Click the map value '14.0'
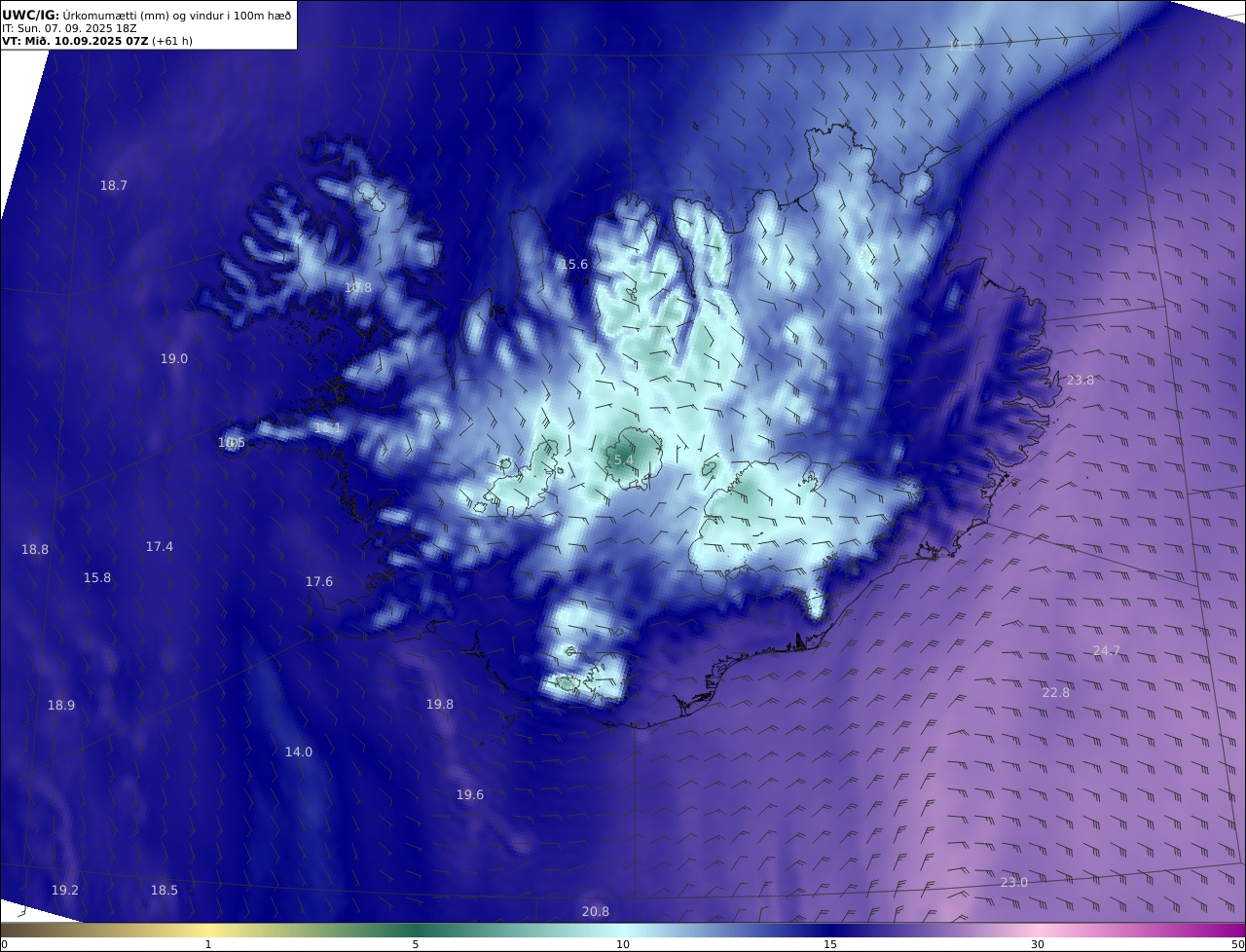This screenshot has width=1246, height=952. 299,751
